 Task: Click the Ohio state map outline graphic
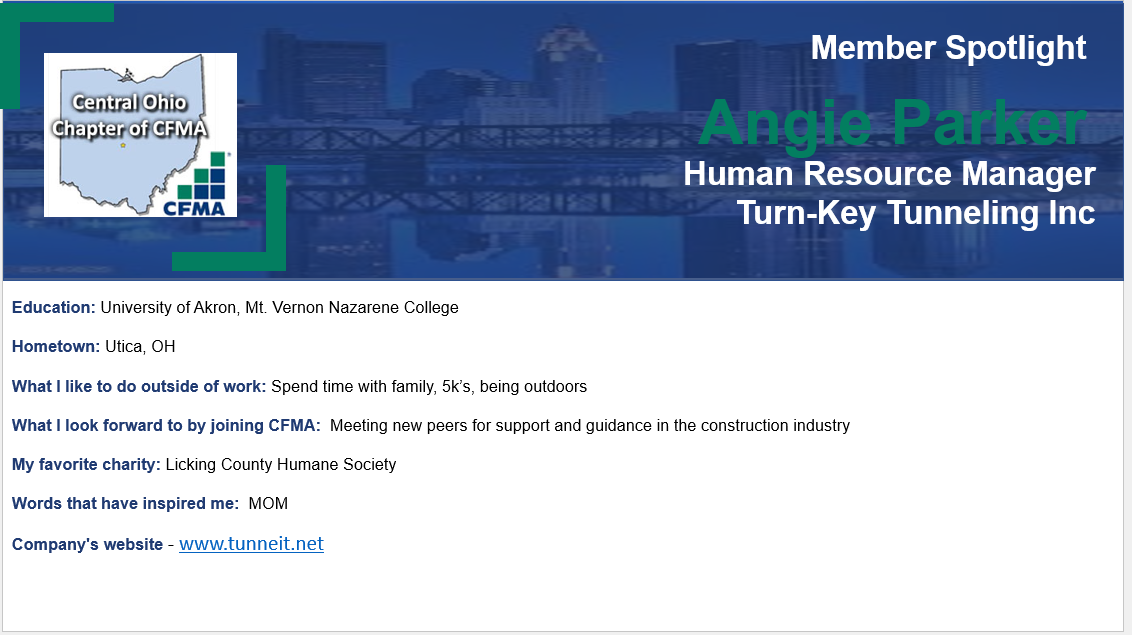[130, 133]
